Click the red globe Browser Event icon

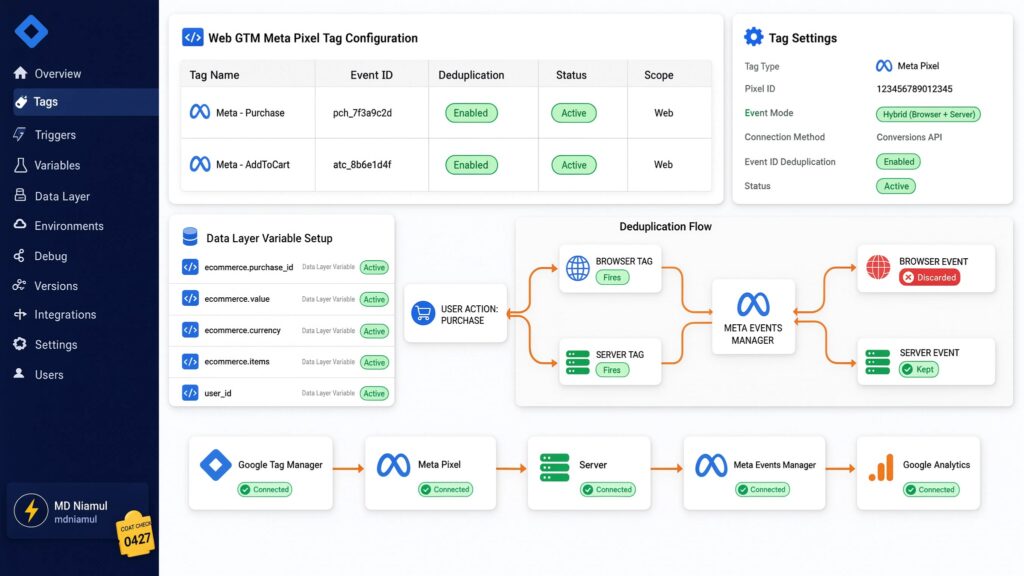tap(878, 267)
